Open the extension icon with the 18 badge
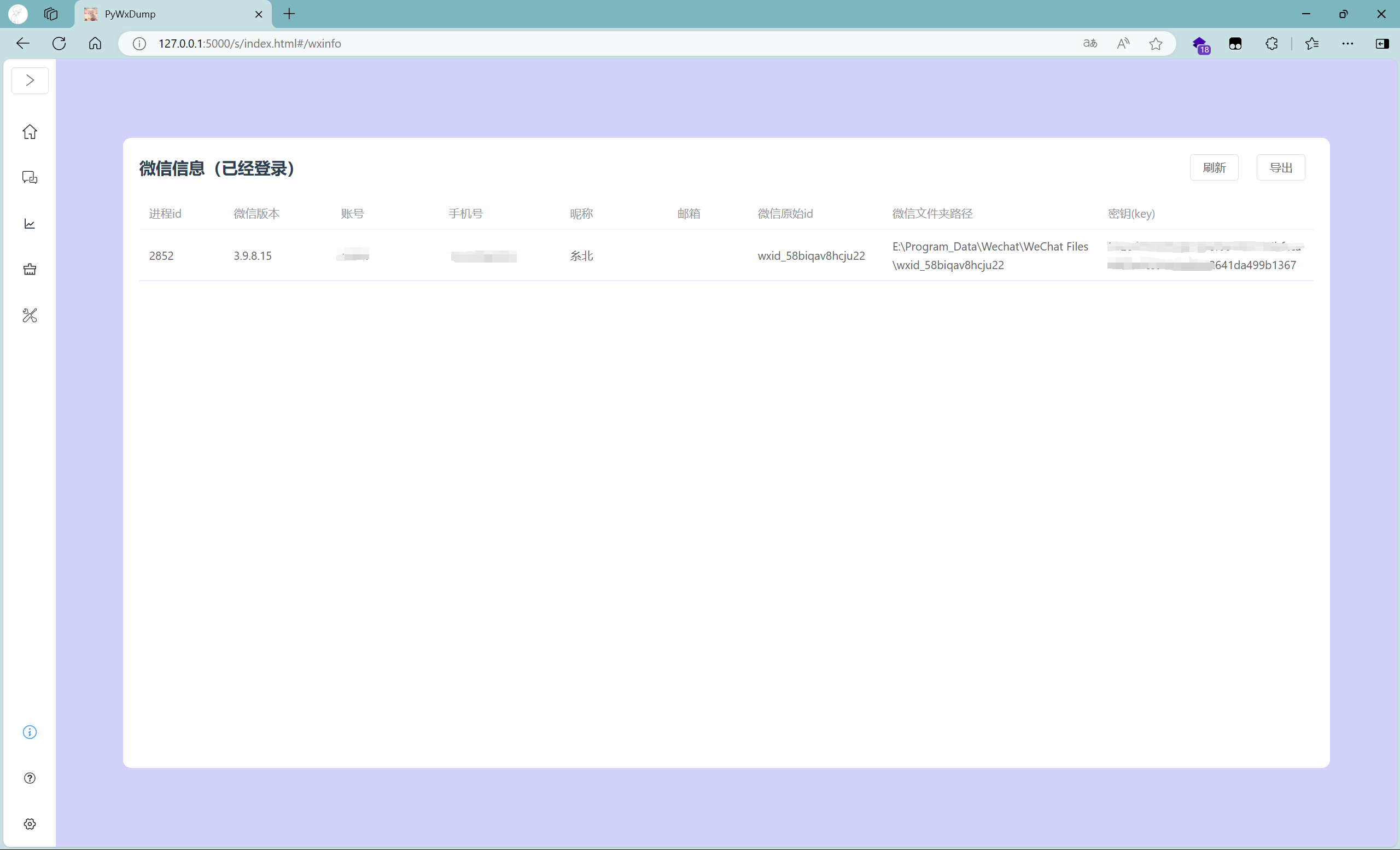Screen dimensions: 1400x850 tap(1200, 44)
